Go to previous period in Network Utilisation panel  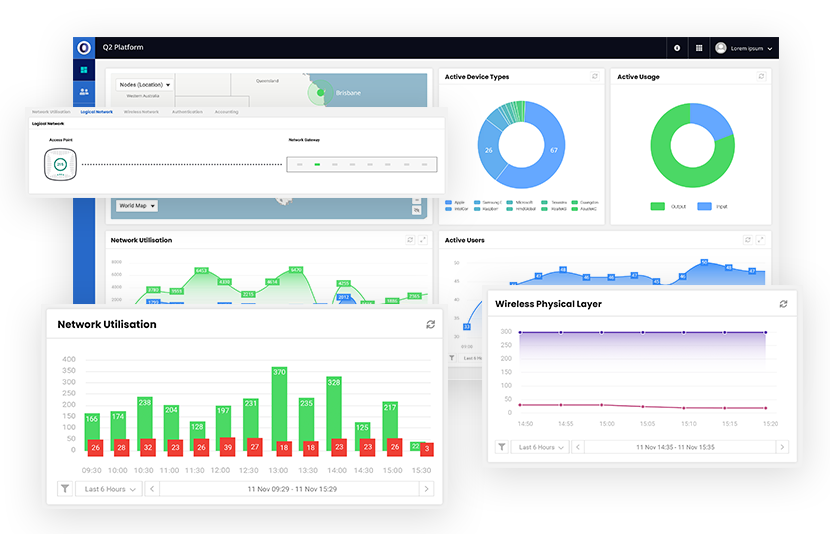pos(152,489)
